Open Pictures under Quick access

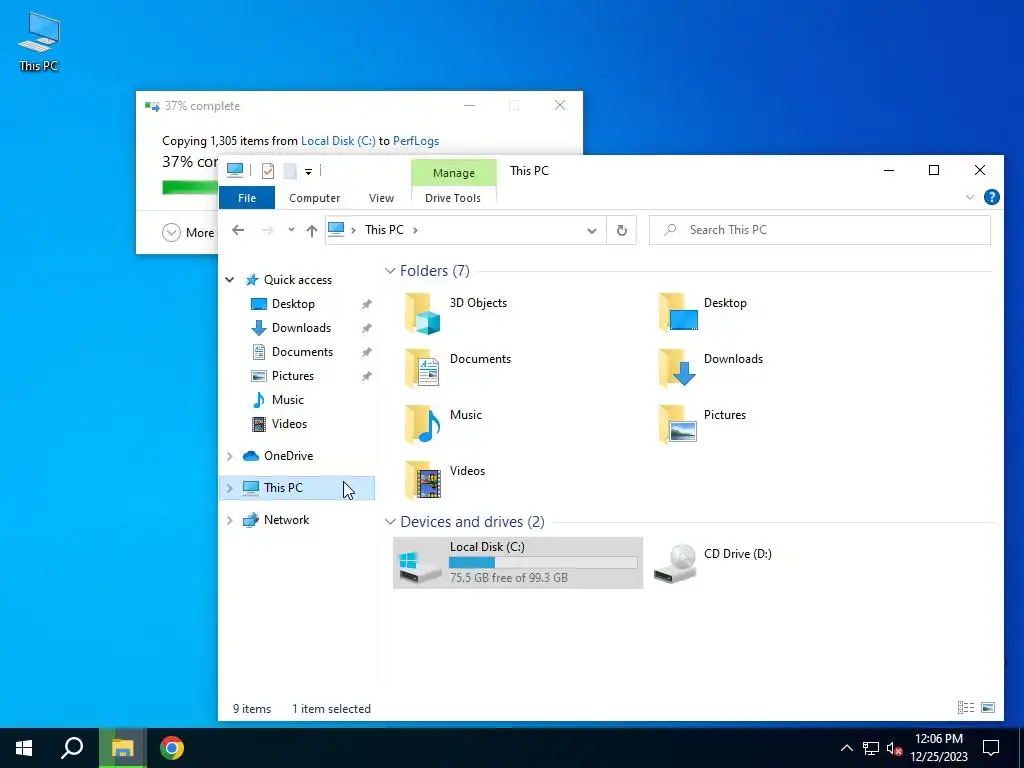[293, 376]
